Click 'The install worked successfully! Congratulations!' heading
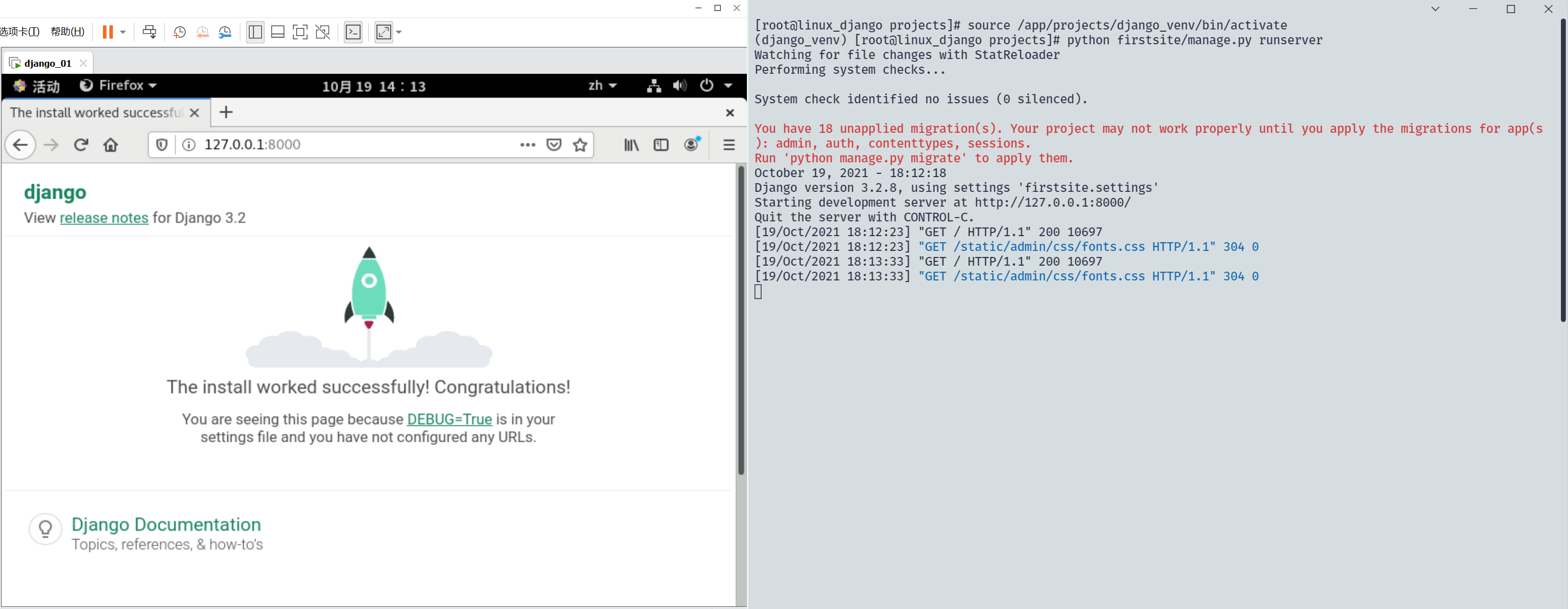 coord(368,388)
